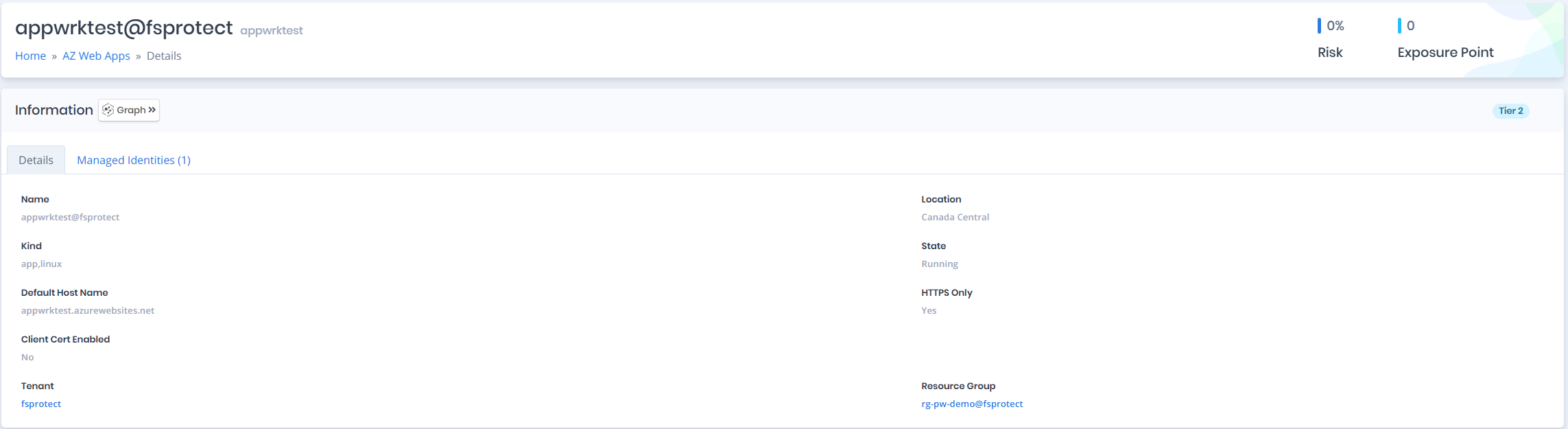
Task: Click the Running state value
Action: [x=940, y=264]
